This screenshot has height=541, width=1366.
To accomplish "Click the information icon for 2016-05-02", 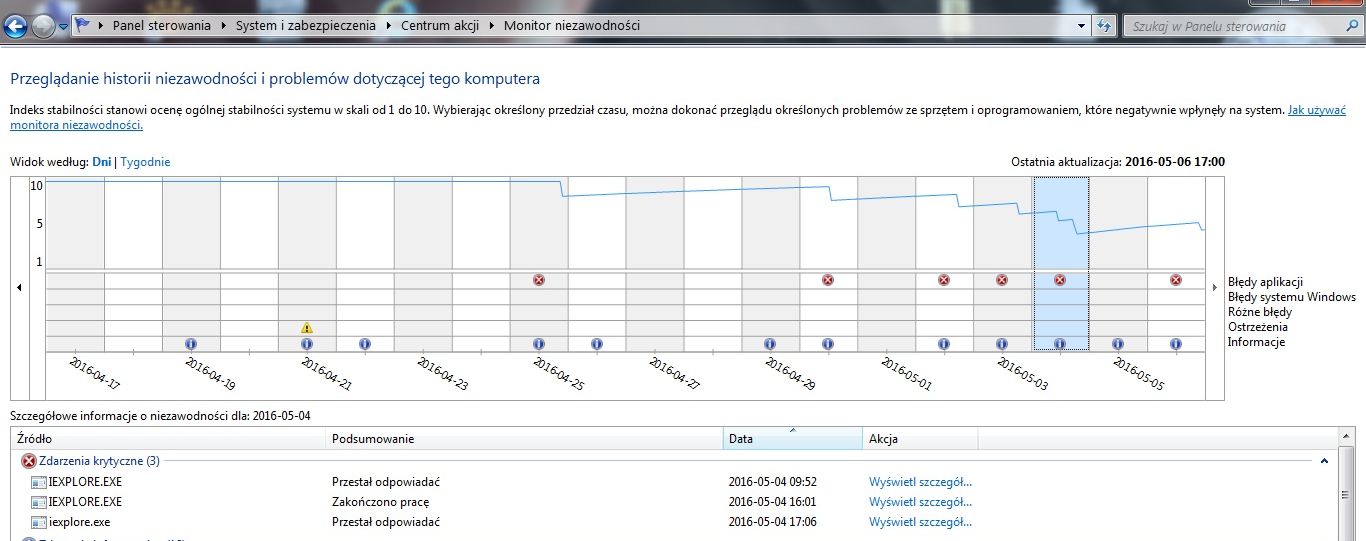I will point(944,343).
